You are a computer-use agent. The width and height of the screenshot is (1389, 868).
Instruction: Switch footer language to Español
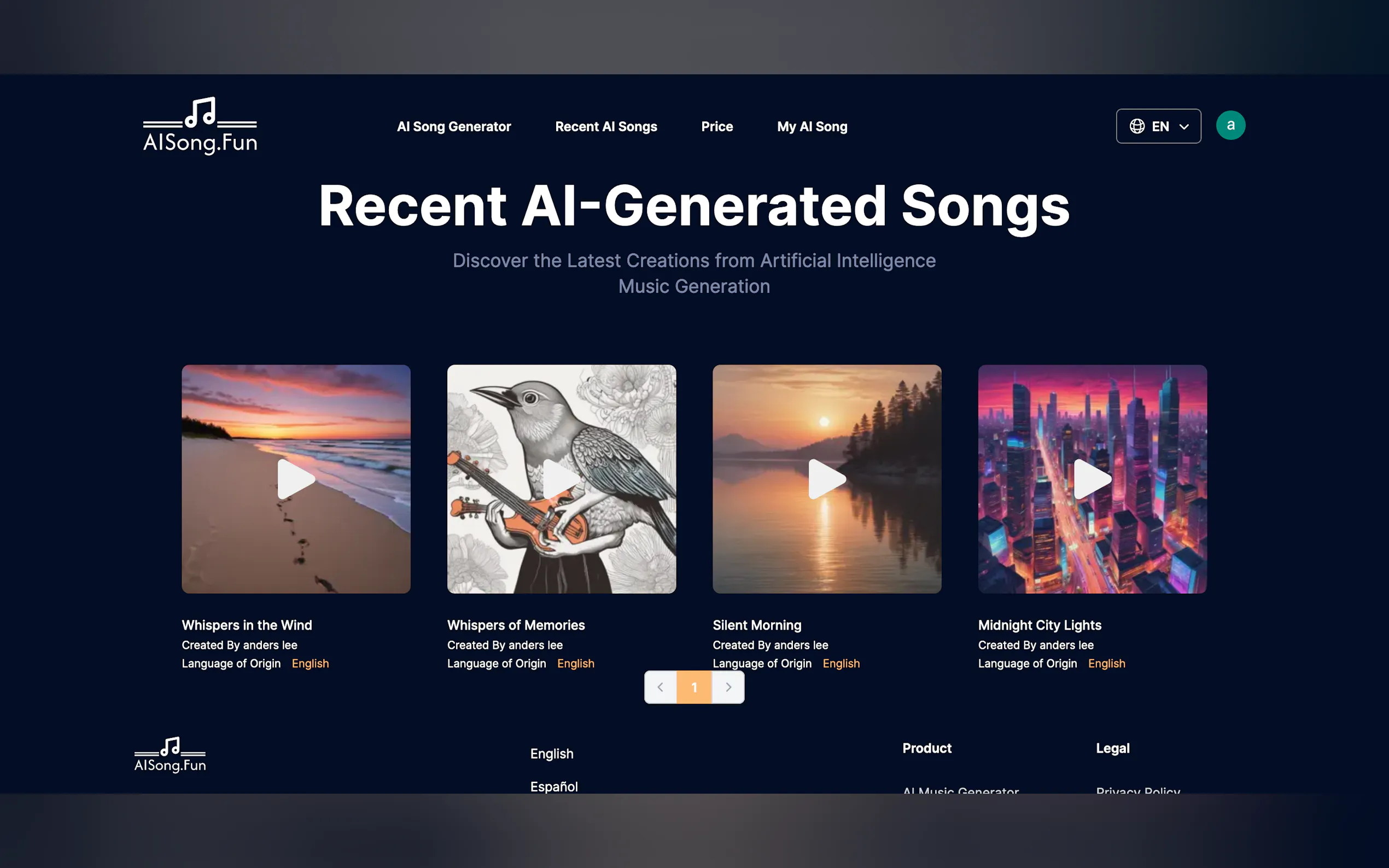[554, 787]
